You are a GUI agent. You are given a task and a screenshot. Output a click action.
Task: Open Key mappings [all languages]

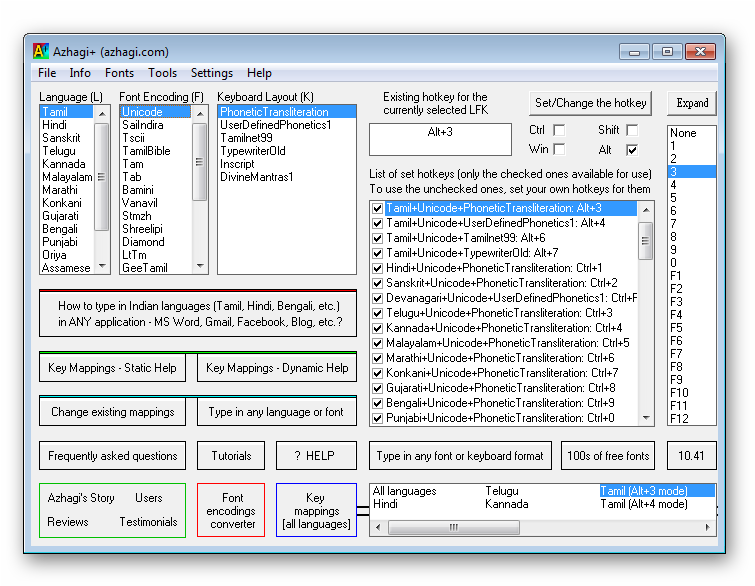316,510
